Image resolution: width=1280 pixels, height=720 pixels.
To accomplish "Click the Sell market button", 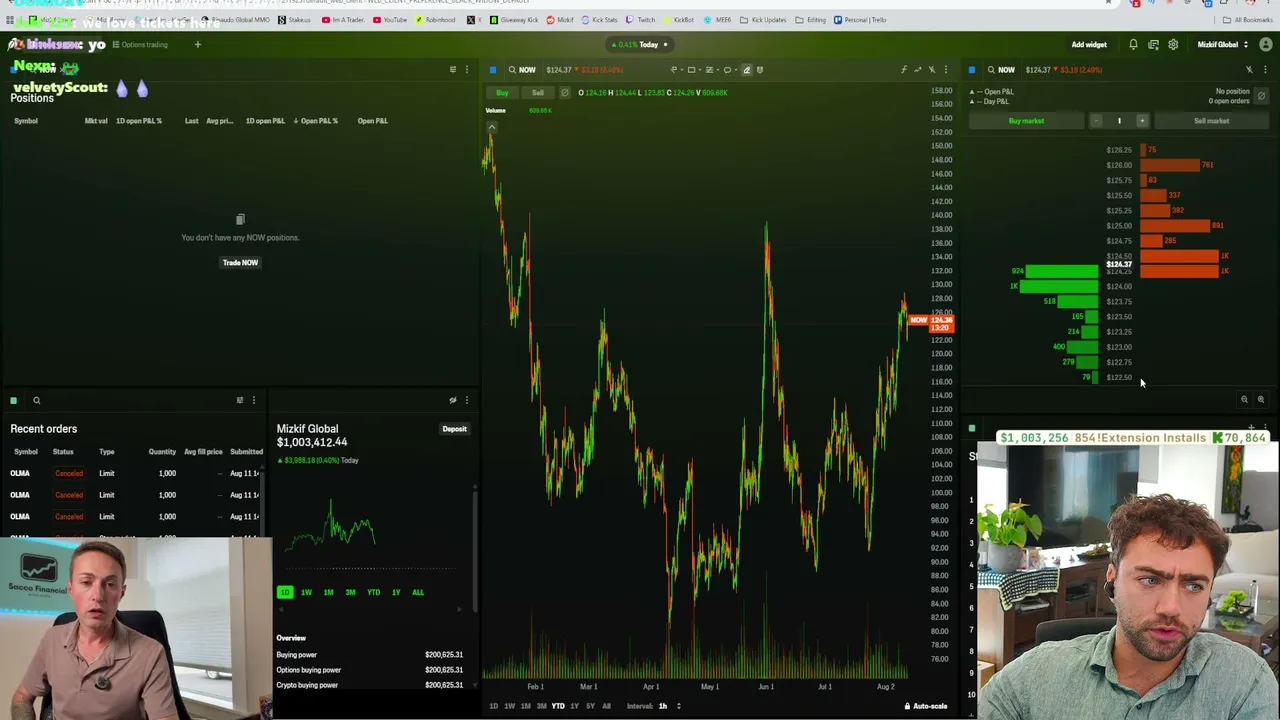I will [x=1211, y=121].
